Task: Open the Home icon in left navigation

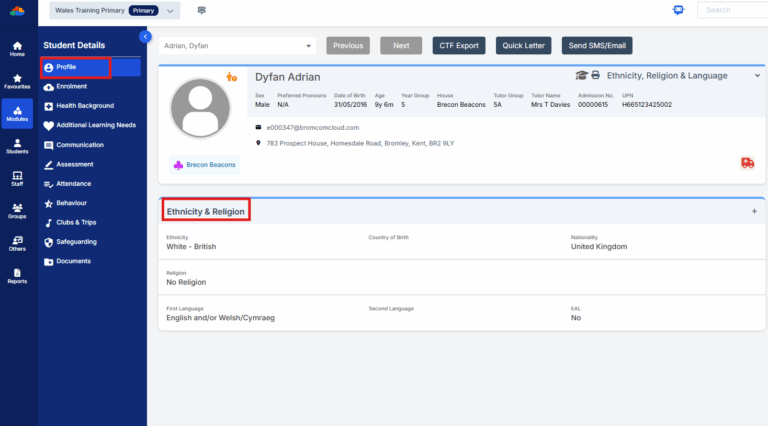Action: click(17, 48)
